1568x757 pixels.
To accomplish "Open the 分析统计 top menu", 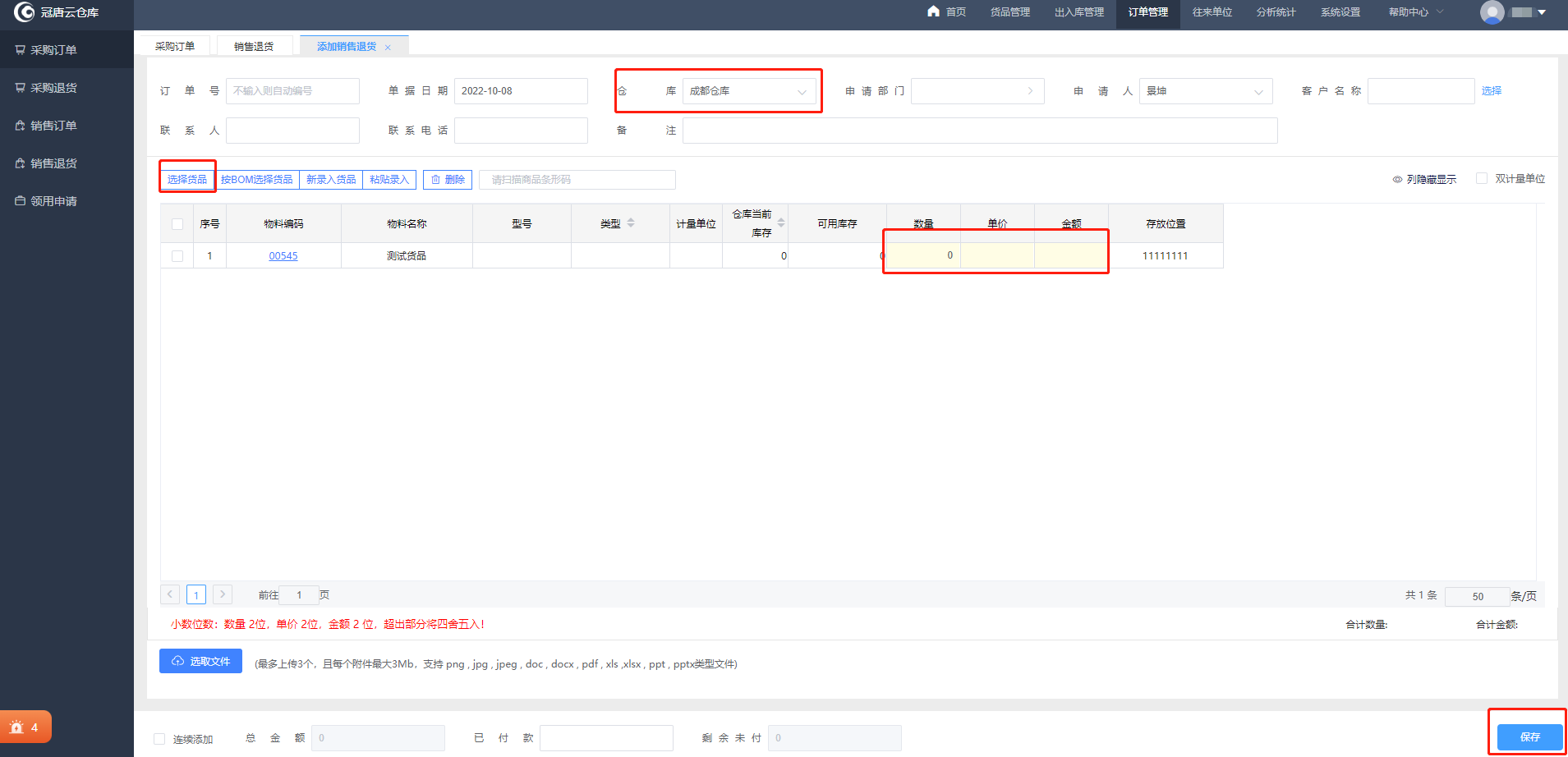I will pyautogui.click(x=1276, y=12).
